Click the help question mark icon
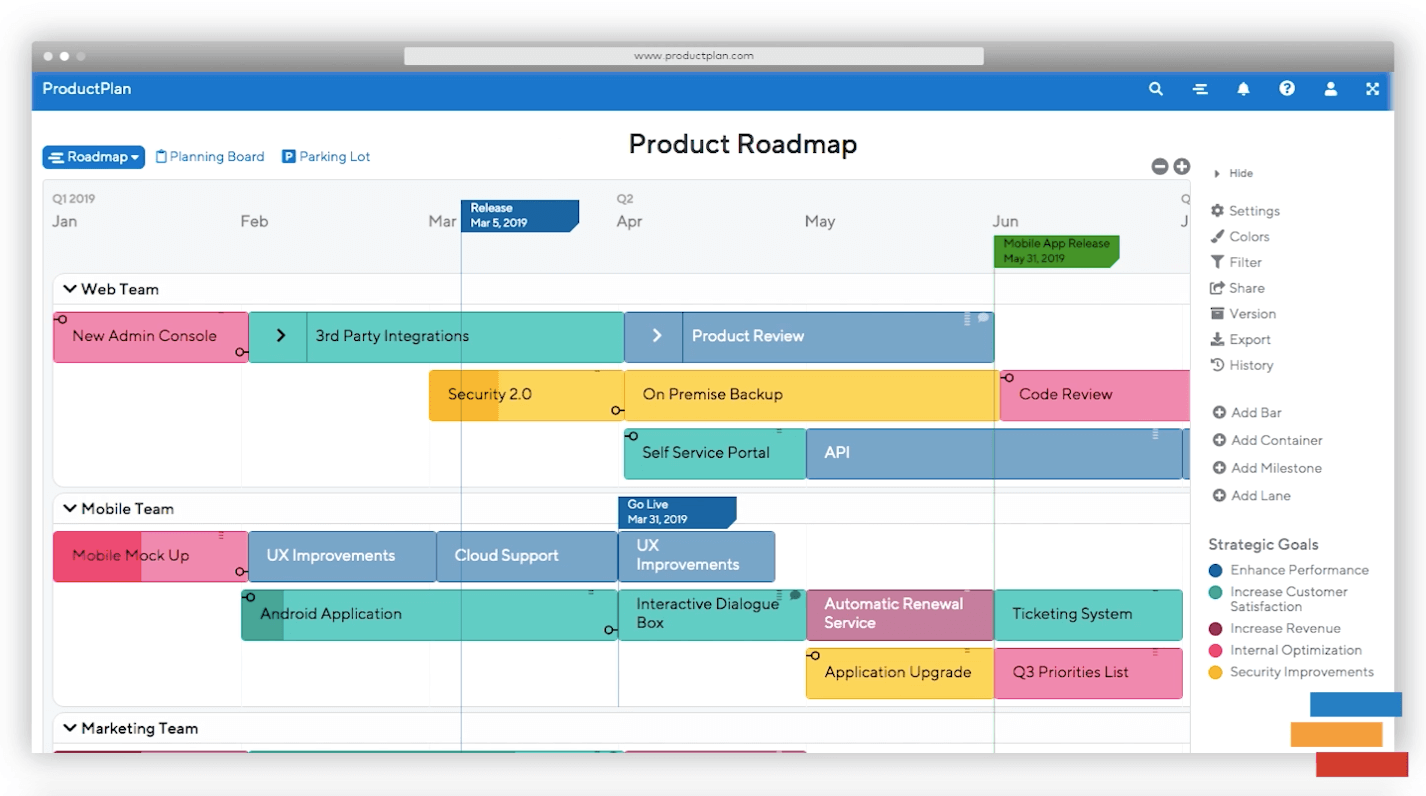This screenshot has width=1426, height=796. tap(1287, 89)
